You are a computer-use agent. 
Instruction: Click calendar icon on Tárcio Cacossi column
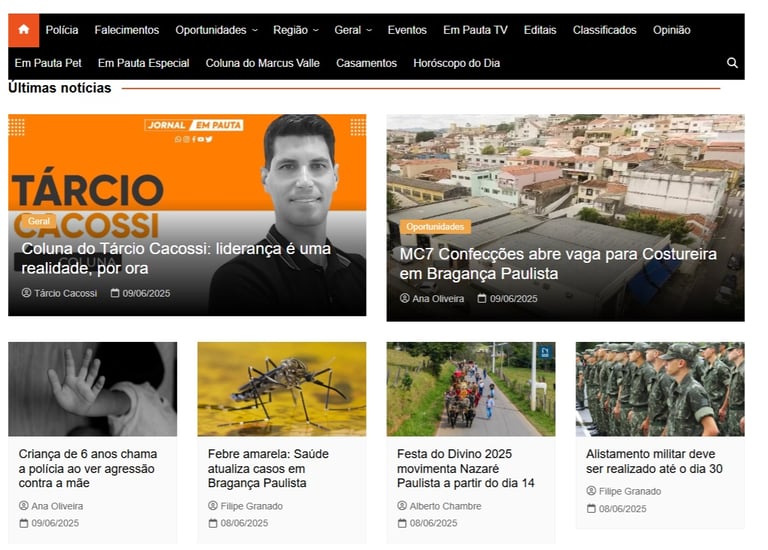[115, 293]
